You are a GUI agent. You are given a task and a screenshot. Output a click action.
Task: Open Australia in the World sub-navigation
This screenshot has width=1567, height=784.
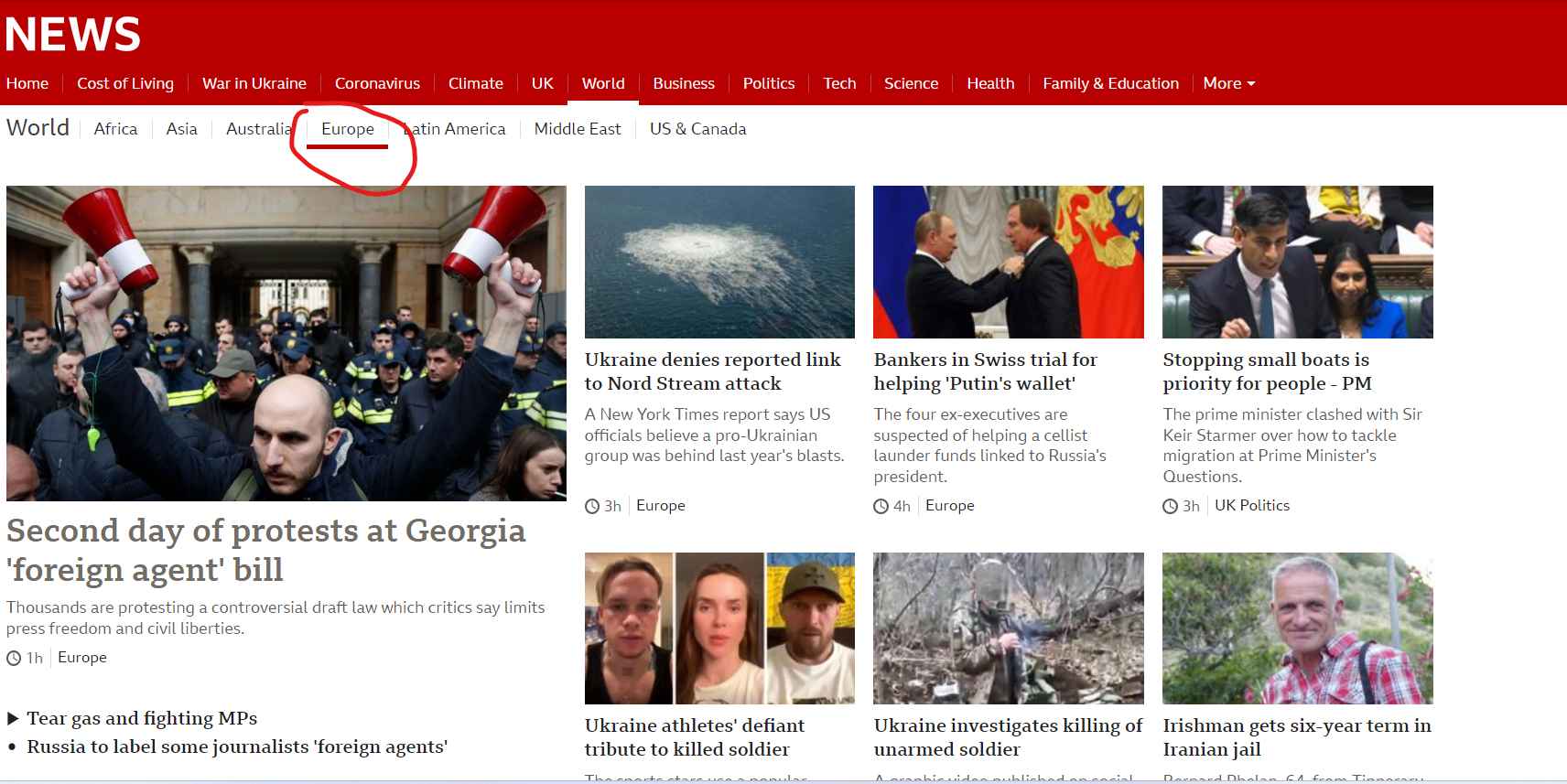(259, 129)
